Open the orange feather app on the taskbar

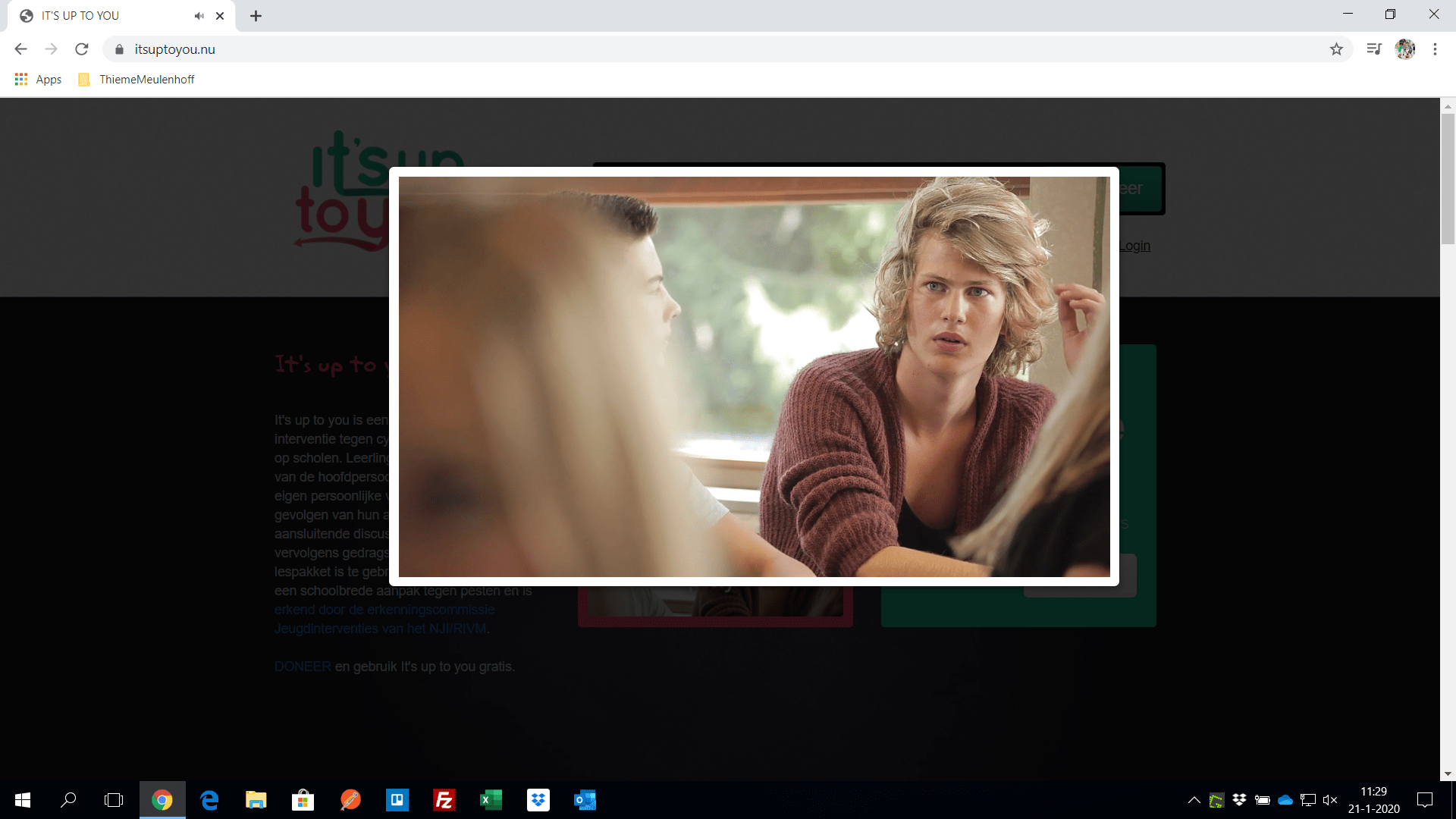click(350, 800)
